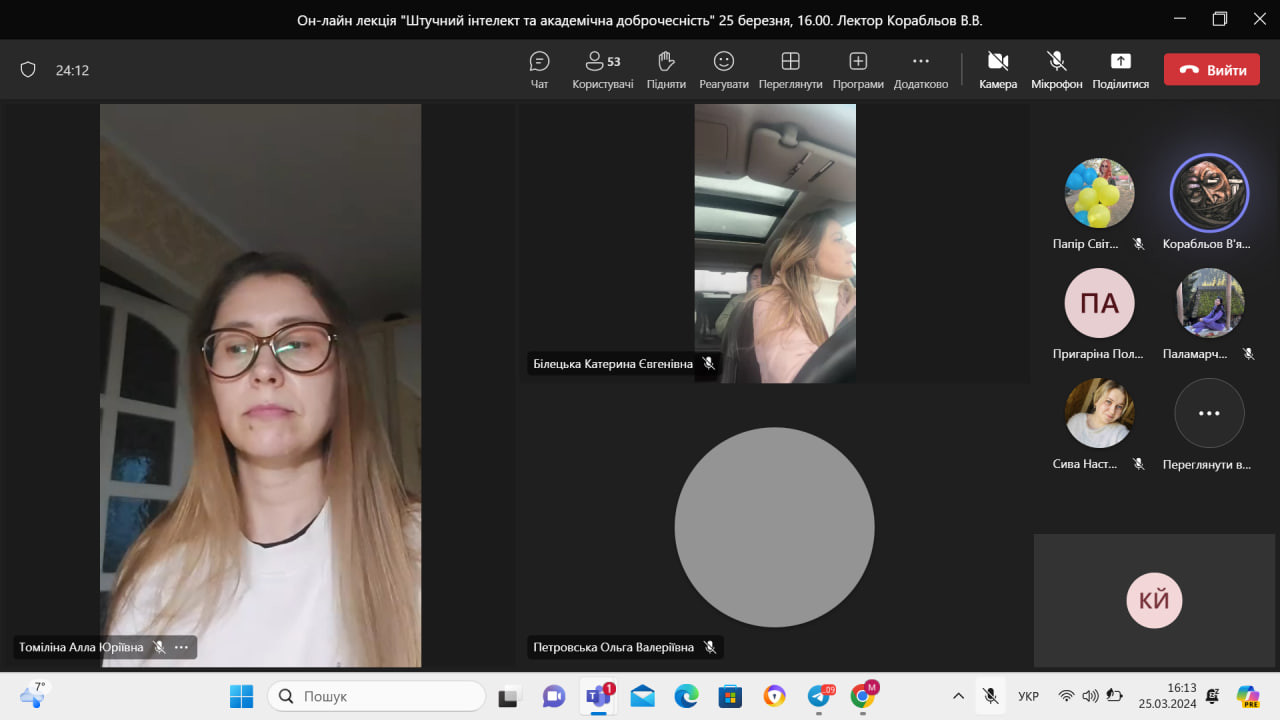Click Поділитися to share screen

point(1121,70)
